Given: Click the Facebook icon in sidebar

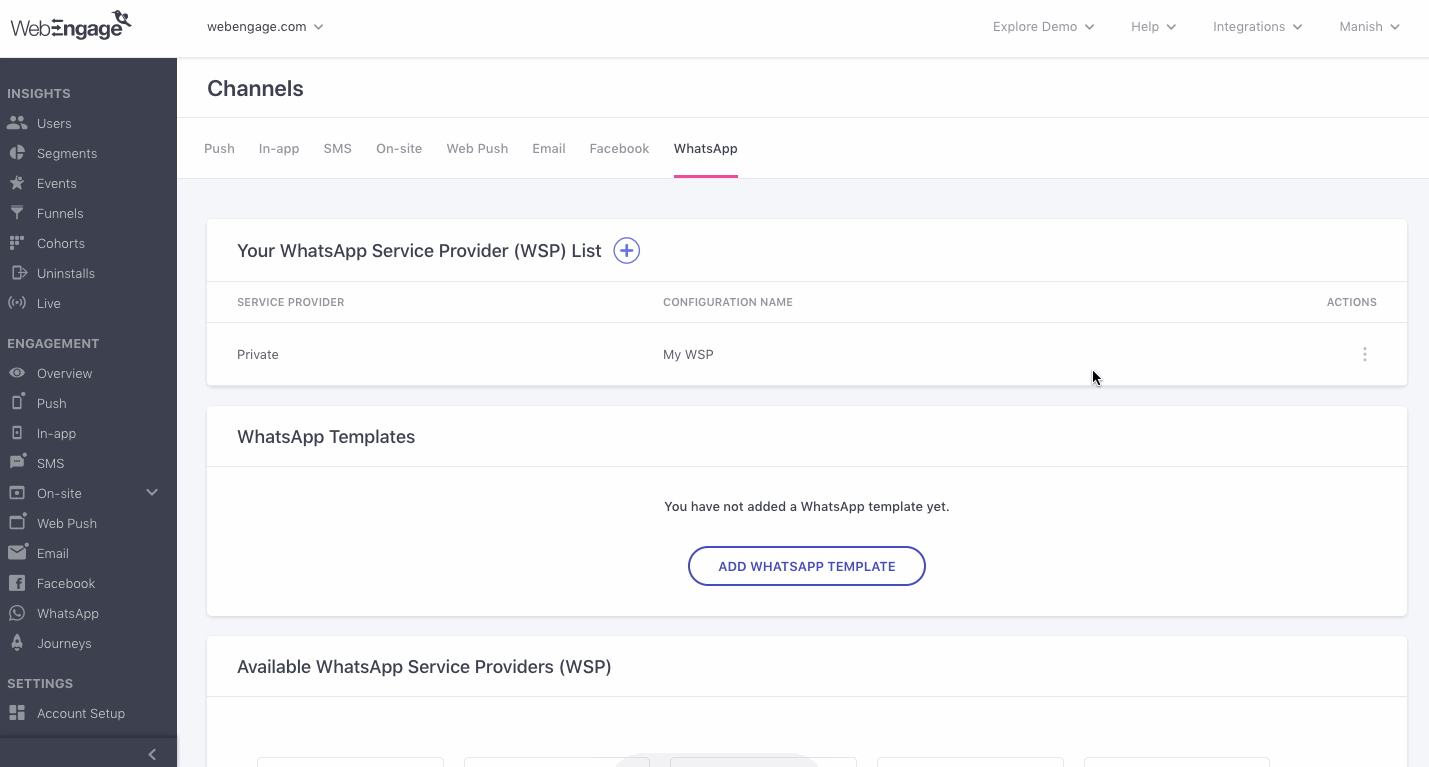Looking at the screenshot, I should pyautogui.click(x=16, y=583).
